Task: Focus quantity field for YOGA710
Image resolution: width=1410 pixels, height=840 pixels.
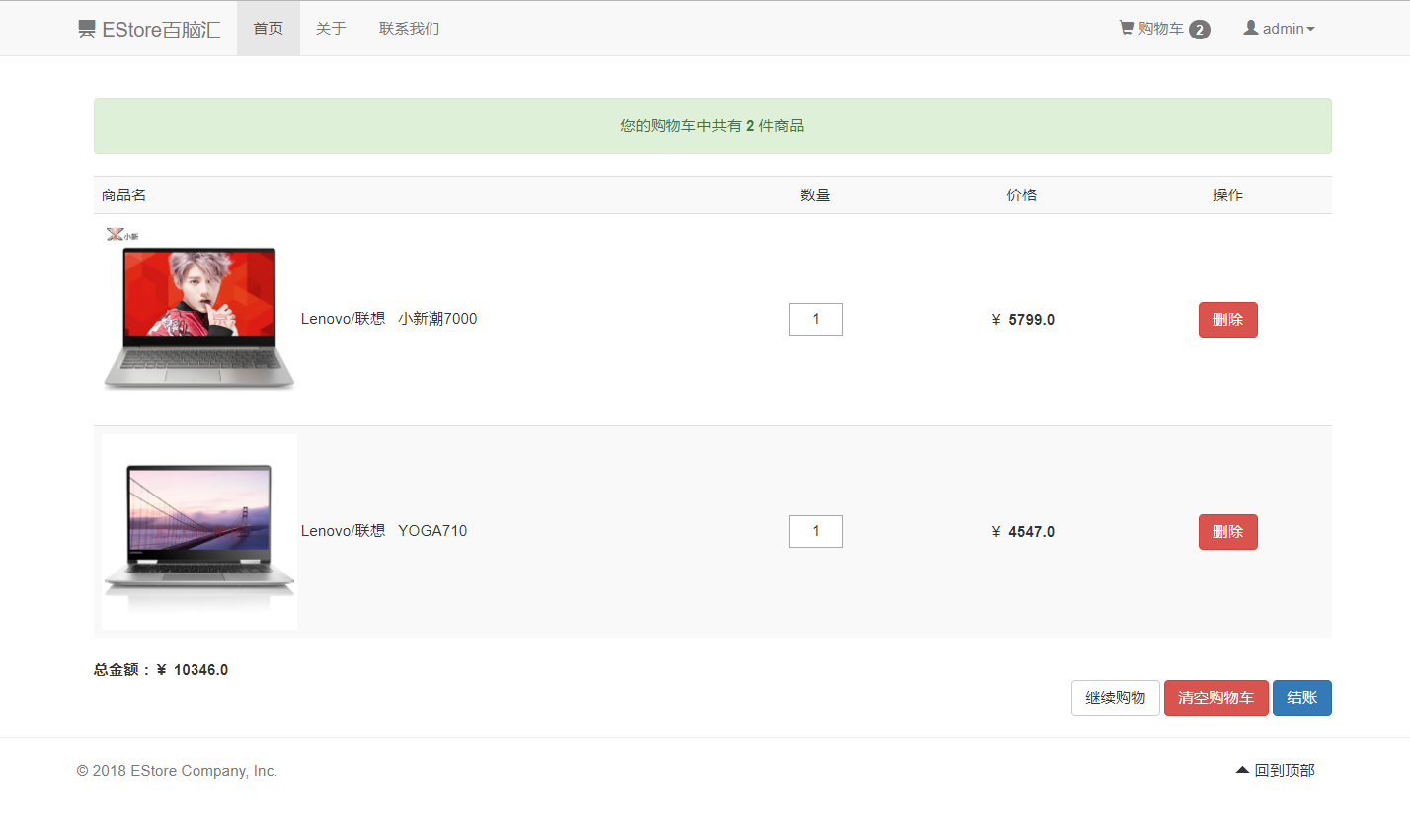Action: pos(816,531)
